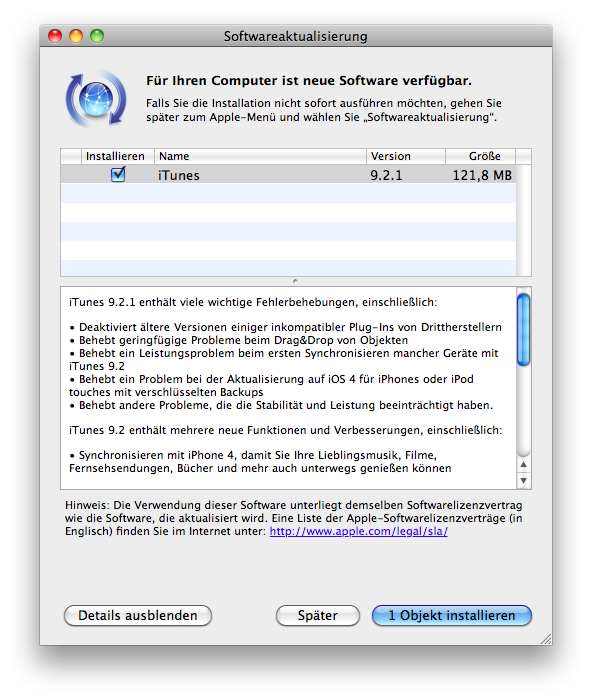592x700 pixels.
Task: Sort by the Version column header
Action: [406, 156]
